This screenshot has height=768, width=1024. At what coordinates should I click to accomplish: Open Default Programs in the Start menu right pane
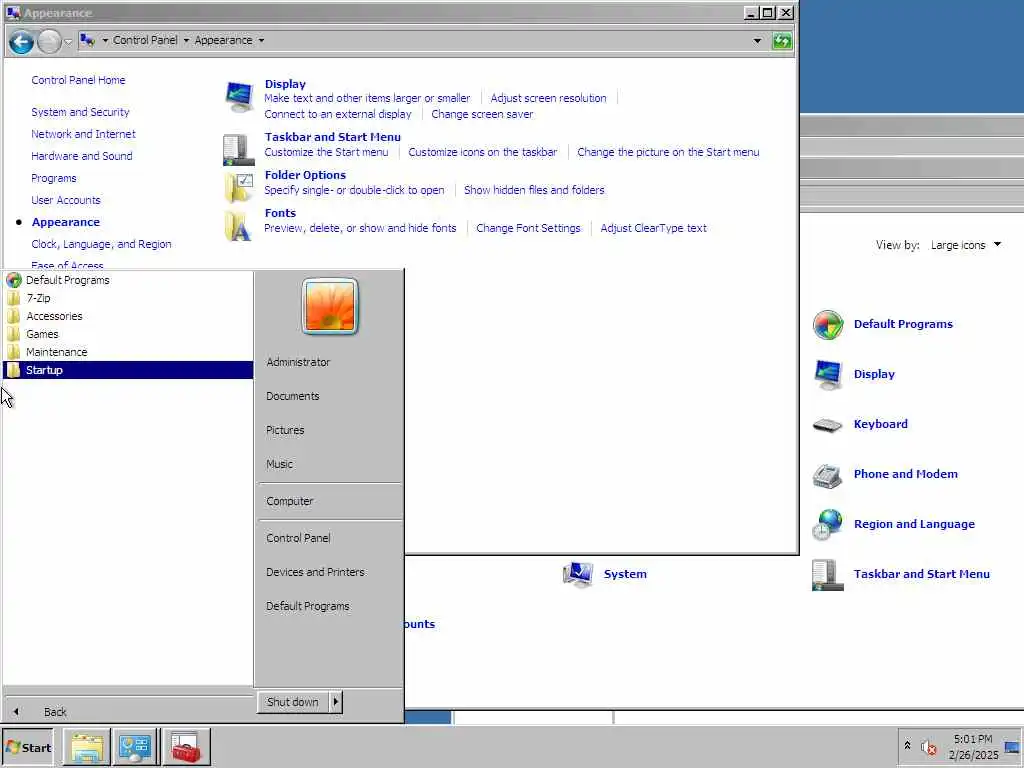tap(308, 606)
